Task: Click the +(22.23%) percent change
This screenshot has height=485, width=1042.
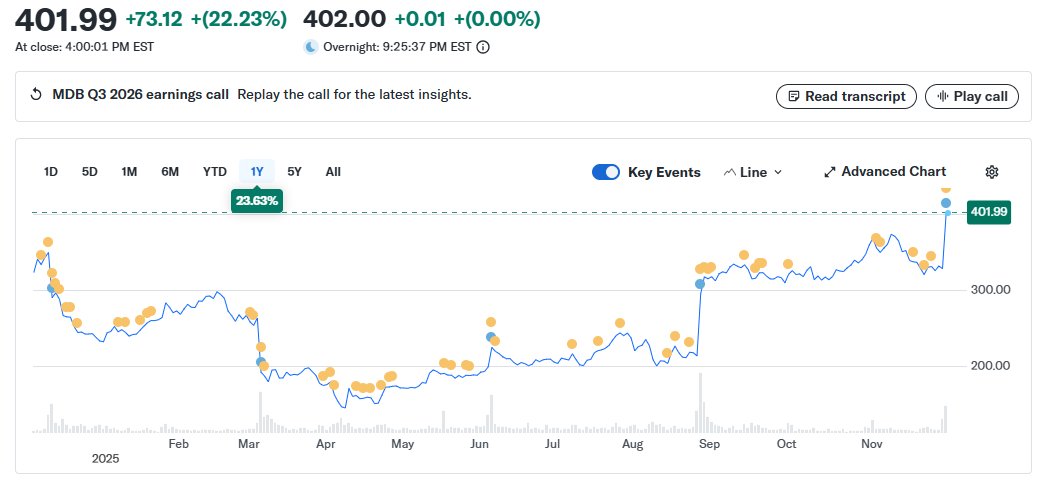Action: (239, 19)
